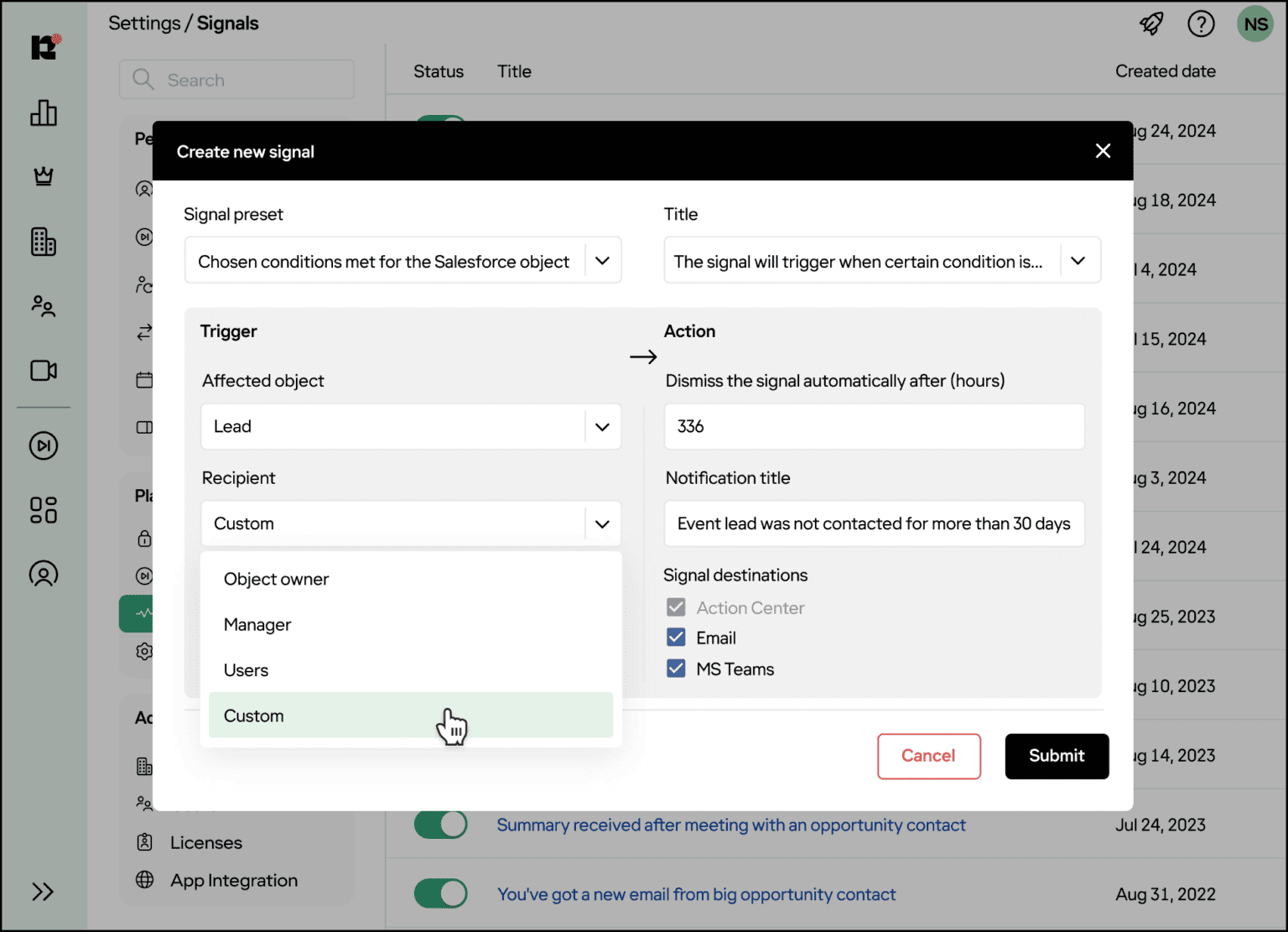Select the playback circle icon in sidebar

[x=43, y=445]
